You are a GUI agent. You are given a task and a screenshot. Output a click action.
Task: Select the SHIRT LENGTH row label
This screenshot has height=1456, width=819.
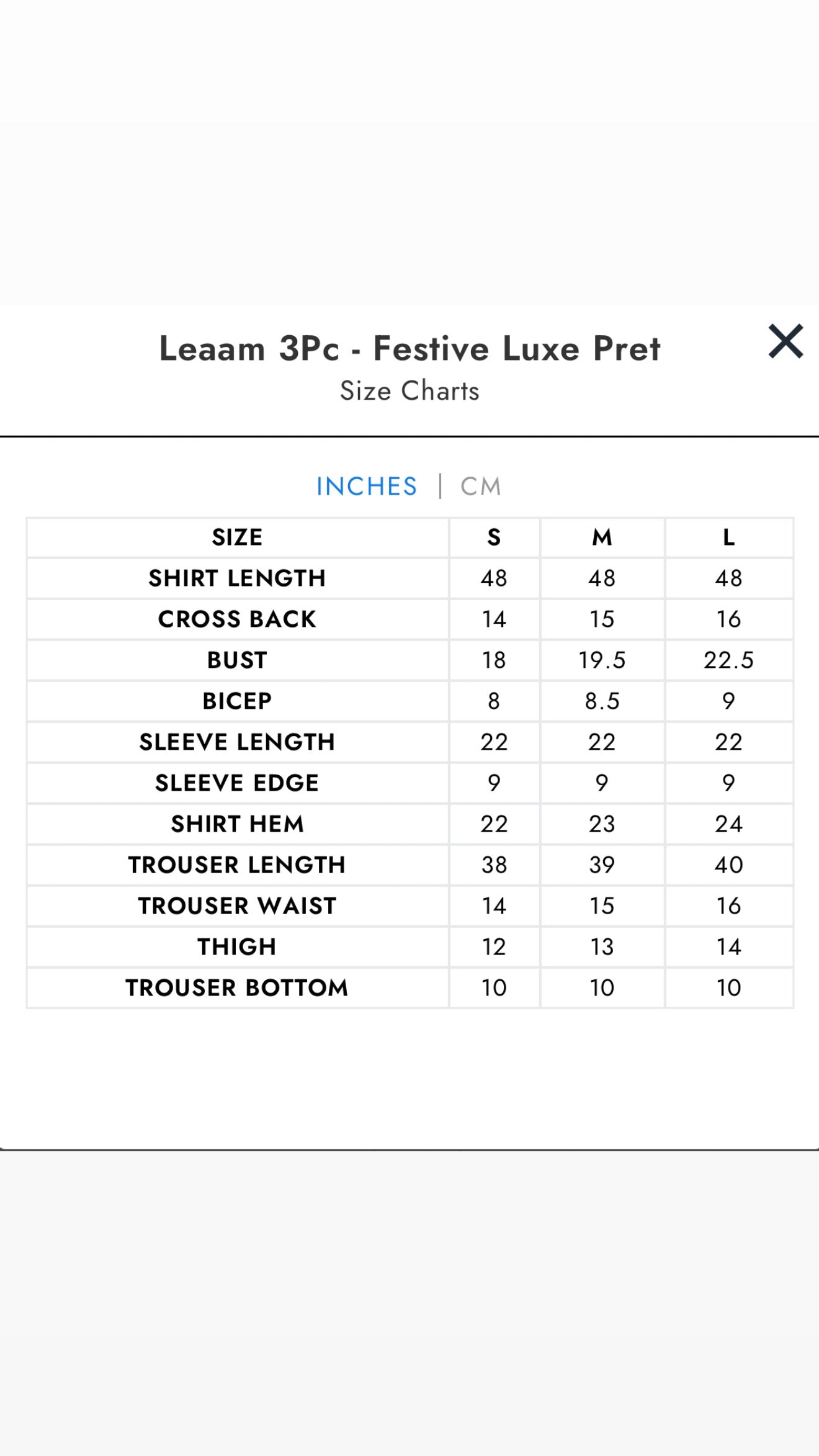coord(238,578)
